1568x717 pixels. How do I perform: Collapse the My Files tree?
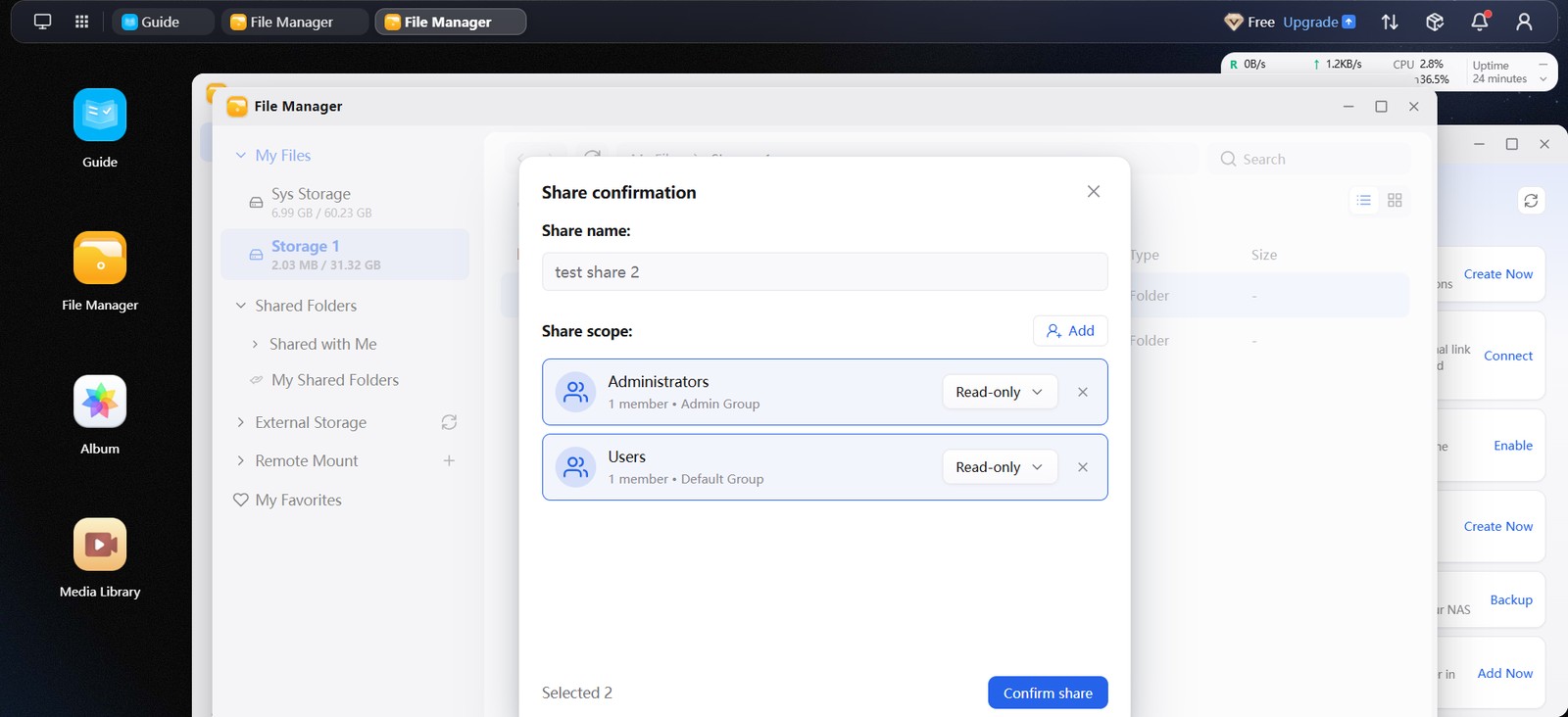pos(241,156)
